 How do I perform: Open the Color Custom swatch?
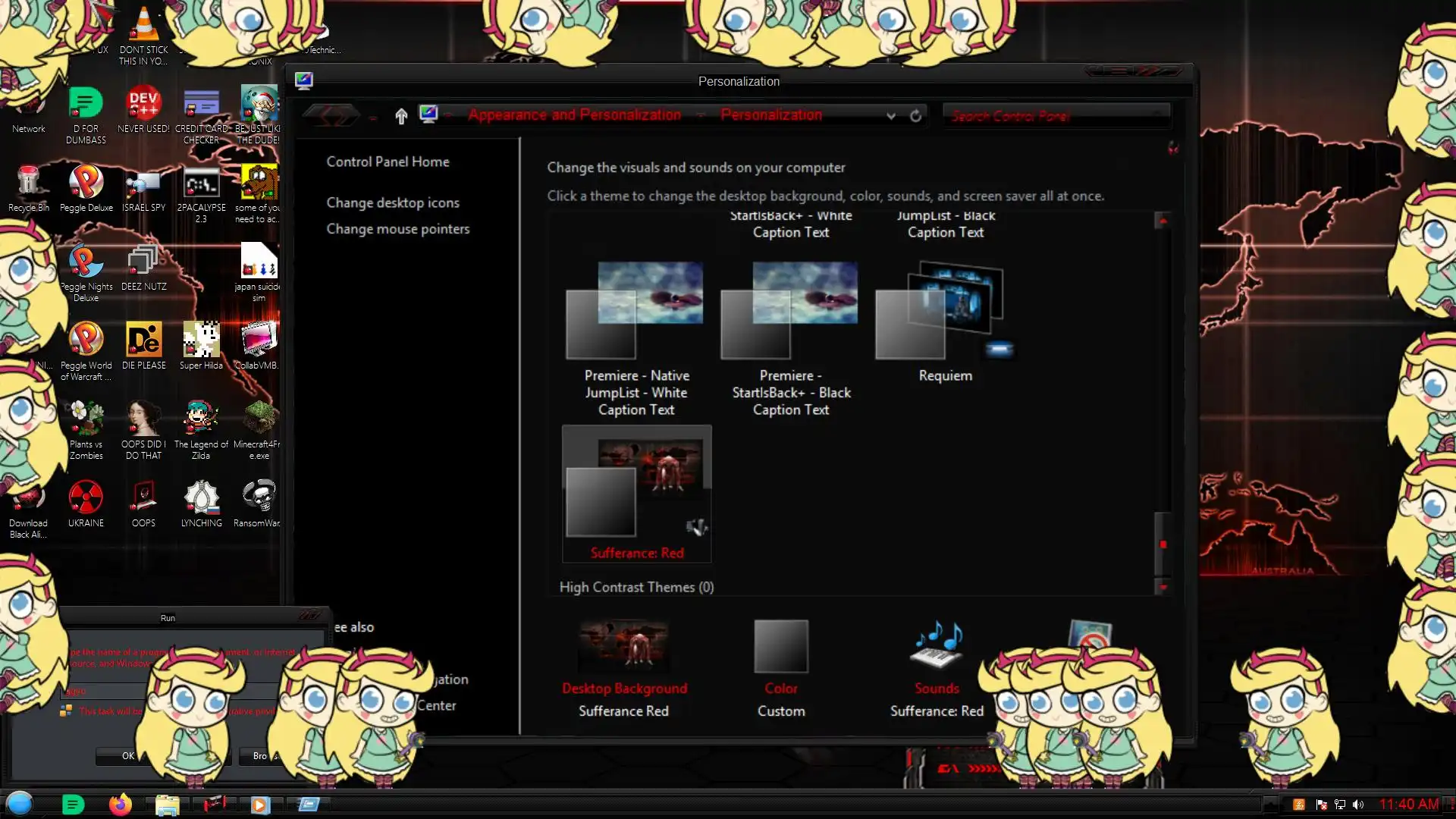780,647
